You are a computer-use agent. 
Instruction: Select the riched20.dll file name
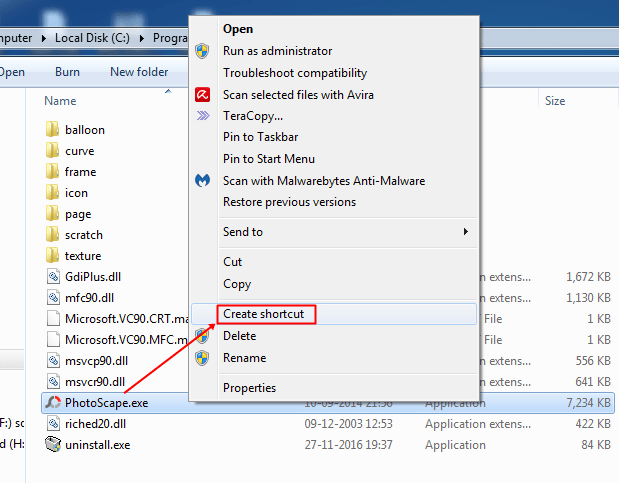click(x=95, y=424)
